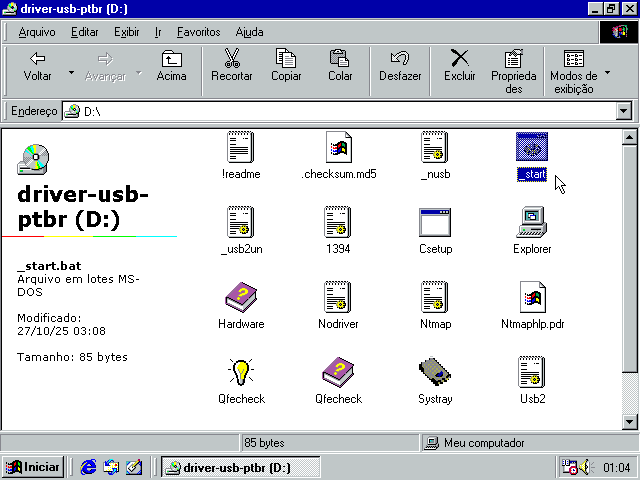This screenshot has height=480, width=640.
Task: Click the scroll down arrow in file list
Action: (629, 421)
